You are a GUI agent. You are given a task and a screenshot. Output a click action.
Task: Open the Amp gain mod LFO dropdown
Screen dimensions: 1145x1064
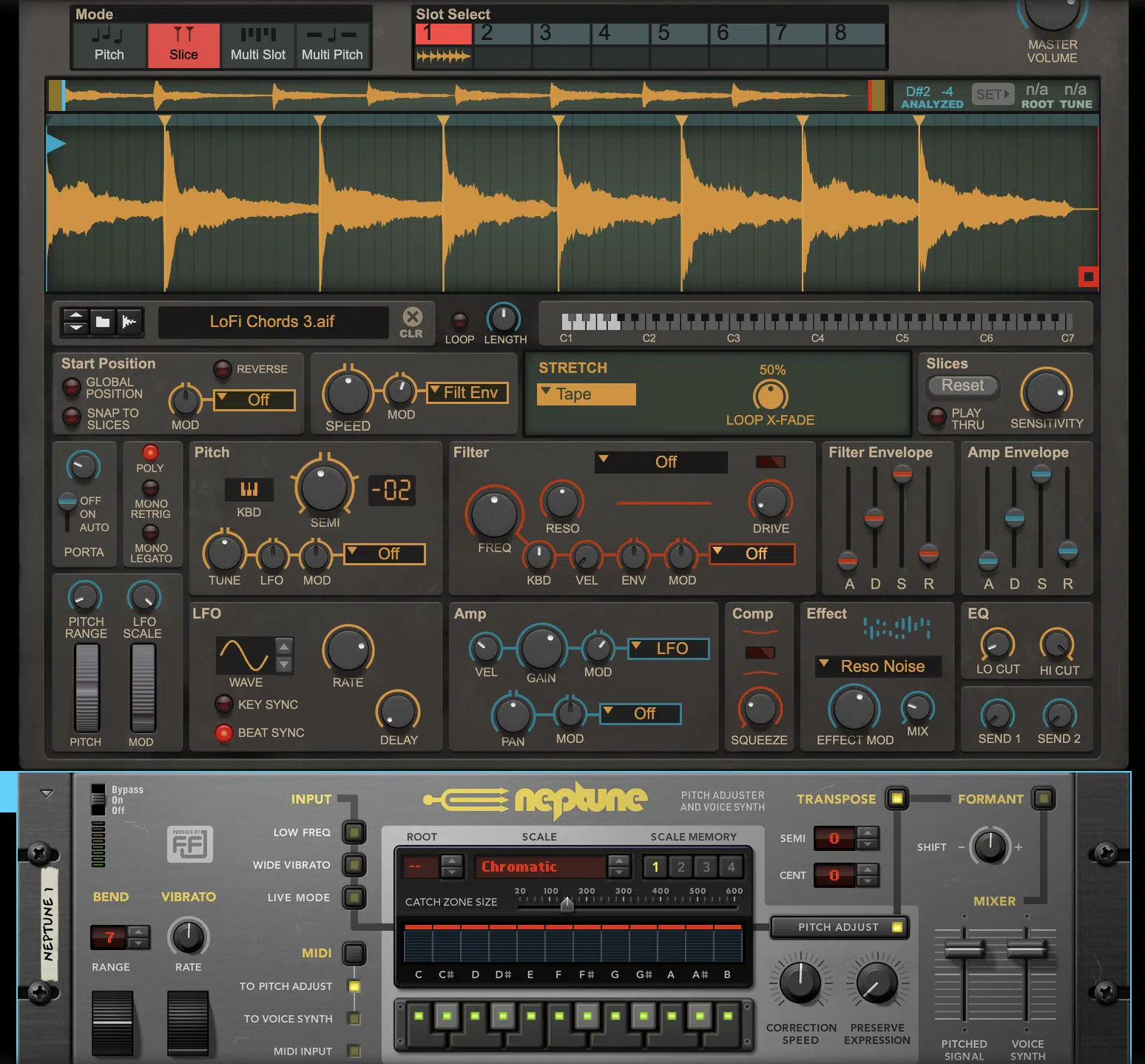(669, 649)
